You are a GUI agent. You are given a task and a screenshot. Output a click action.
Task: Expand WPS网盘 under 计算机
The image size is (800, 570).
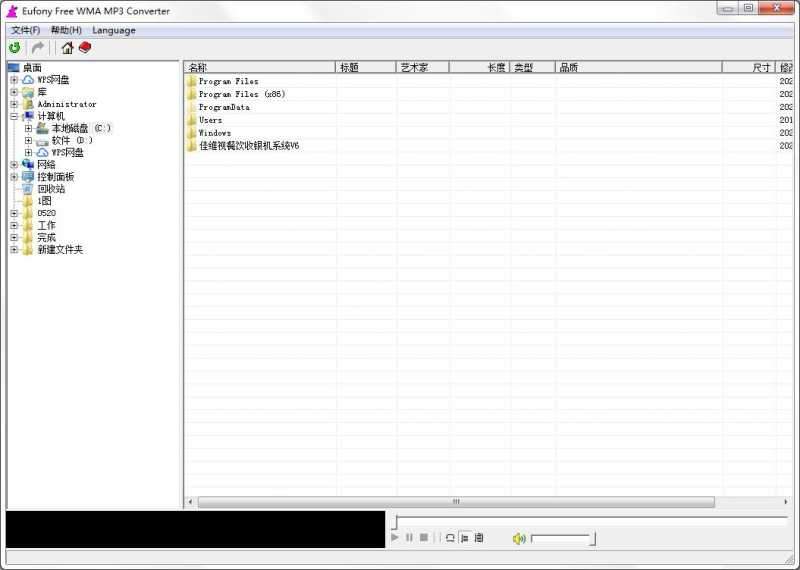coord(29,153)
